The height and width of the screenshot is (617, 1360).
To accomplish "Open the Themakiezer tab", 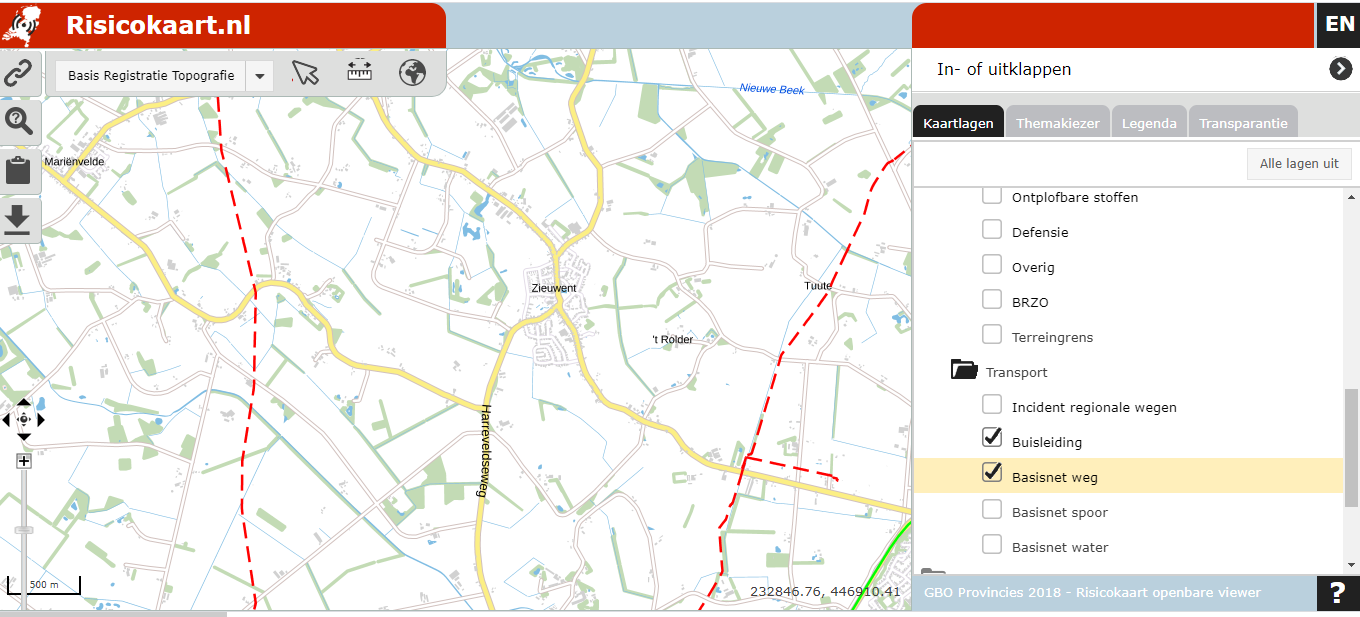I will (1058, 123).
